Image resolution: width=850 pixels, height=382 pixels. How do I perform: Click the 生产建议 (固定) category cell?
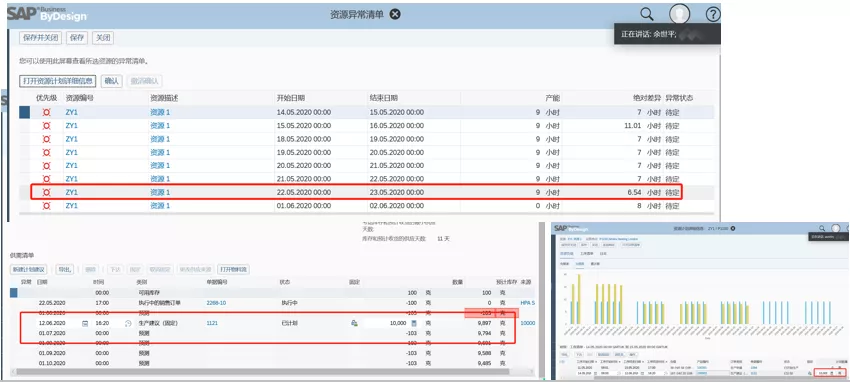coord(158,323)
